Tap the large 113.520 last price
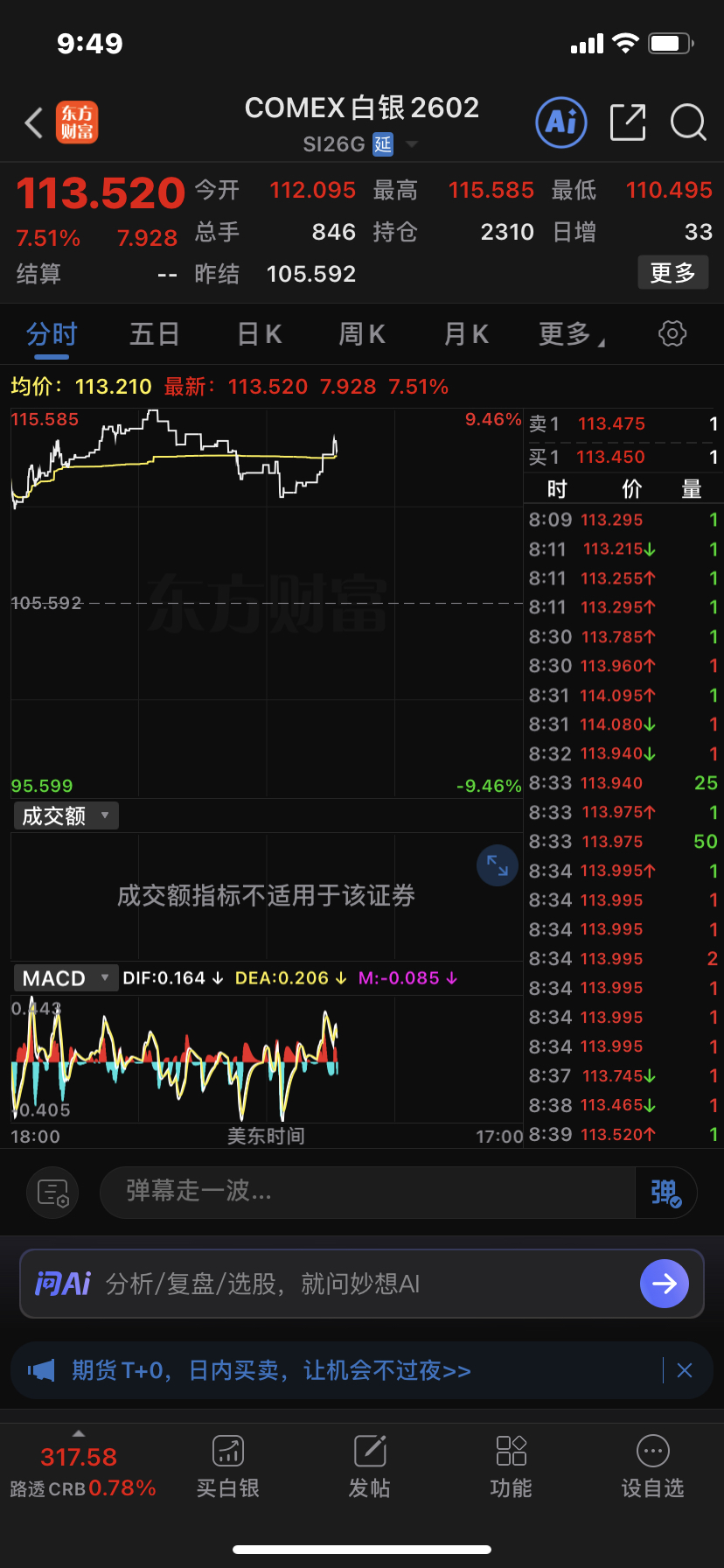This screenshot has height=1568, width=724. point(101,193)
